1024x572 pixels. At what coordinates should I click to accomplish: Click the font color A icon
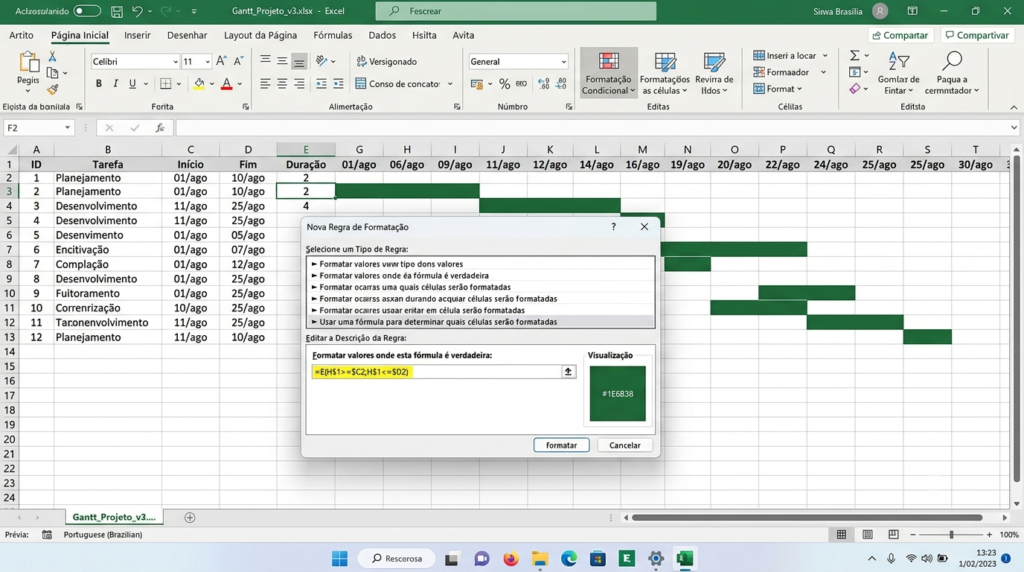[x=227, y=84]
